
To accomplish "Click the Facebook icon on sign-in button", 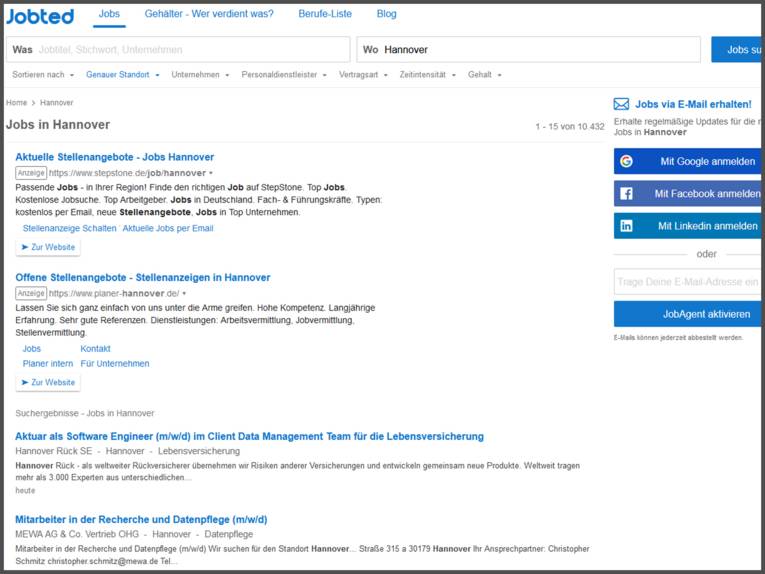I will pyautogui.click(x=626, y=194).
